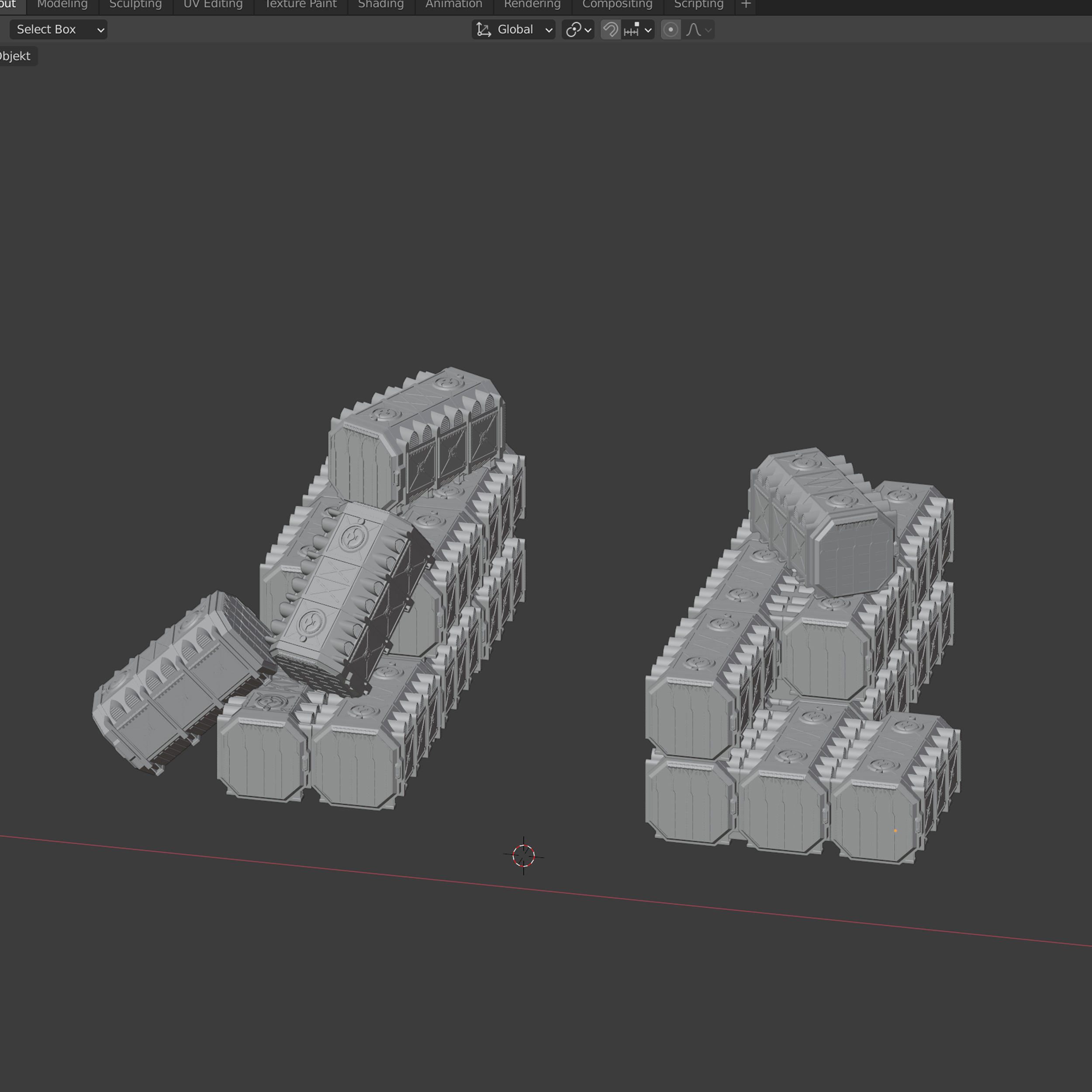Open the Objekt menu button

pos(16,56)
